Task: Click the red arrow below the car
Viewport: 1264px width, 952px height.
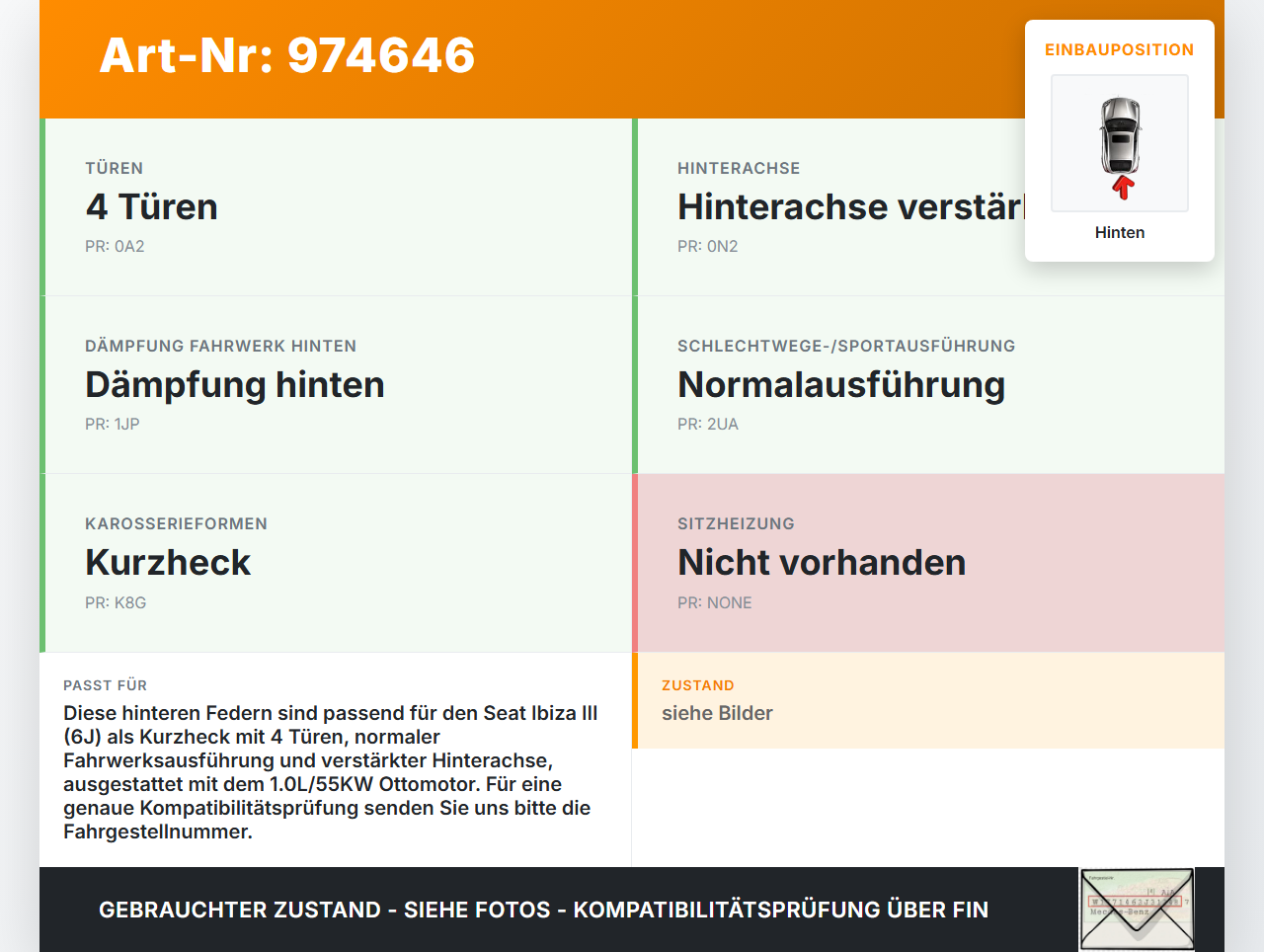Action: (x=1123, y=188)
